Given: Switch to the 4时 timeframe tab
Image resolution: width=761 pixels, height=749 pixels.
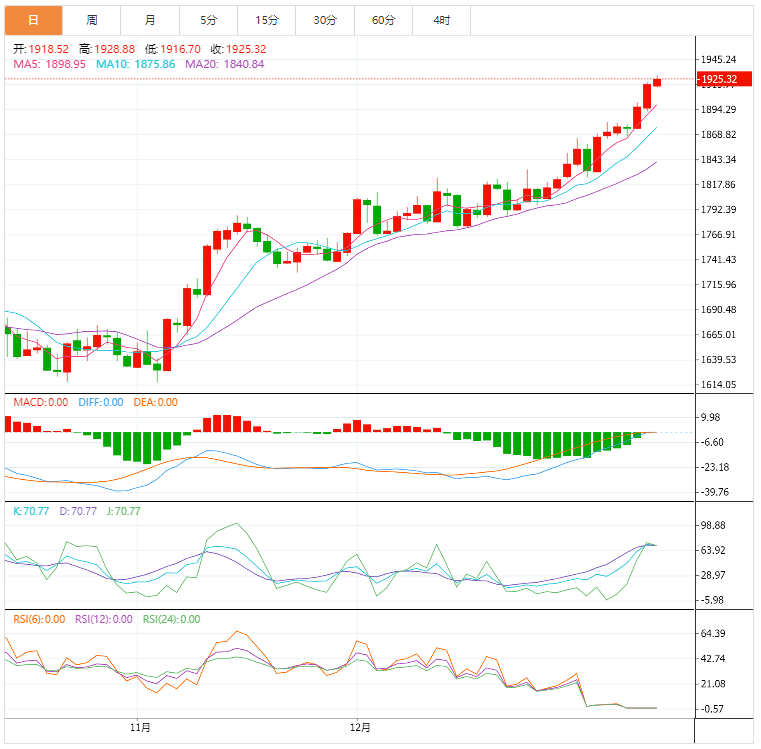Looking at the screenshot, I should point(441,20).
